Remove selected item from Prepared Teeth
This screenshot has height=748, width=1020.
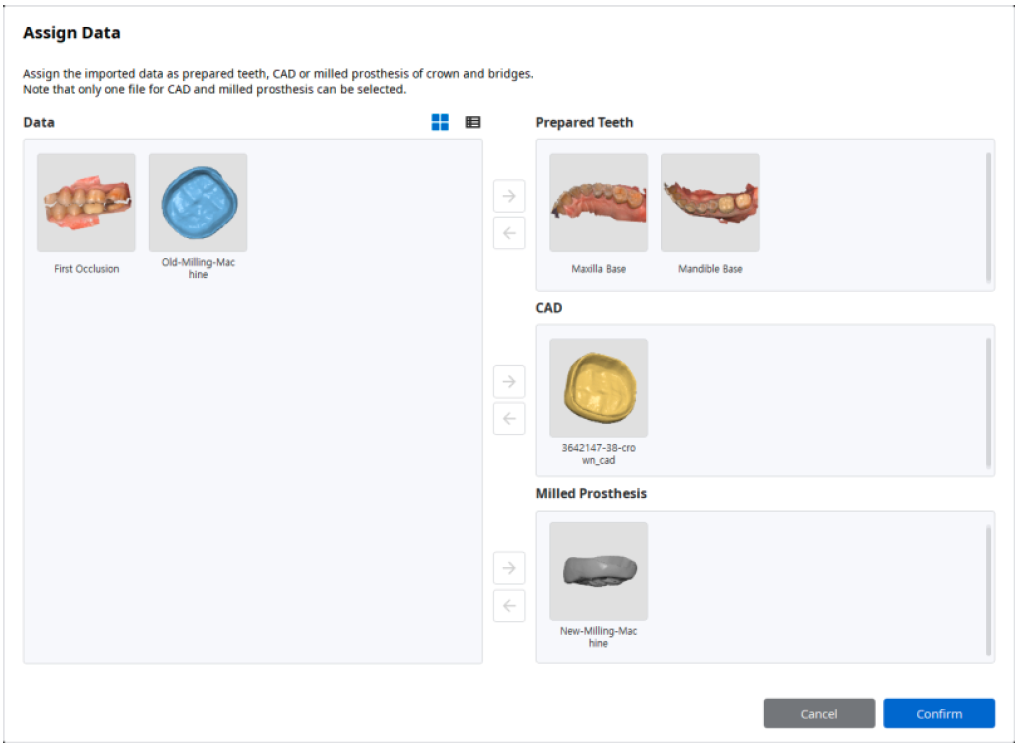pyautogui.click(x=509, y=233)
